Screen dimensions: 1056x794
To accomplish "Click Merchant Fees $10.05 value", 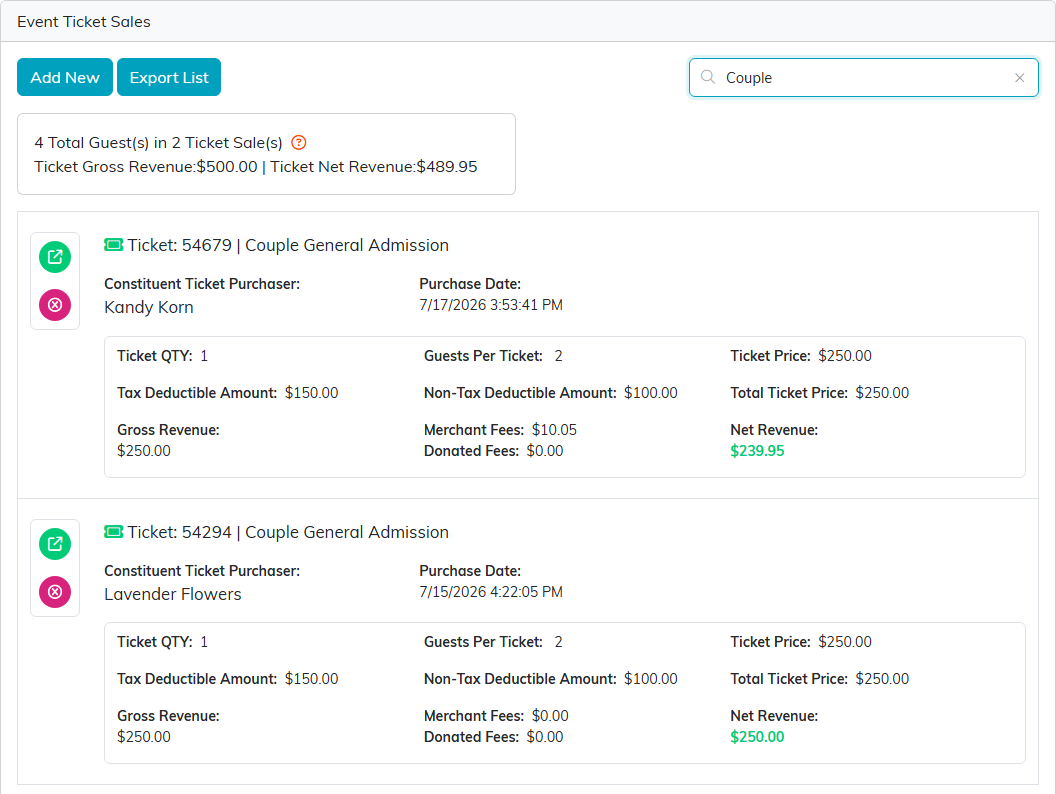I will tap(554, 430).
